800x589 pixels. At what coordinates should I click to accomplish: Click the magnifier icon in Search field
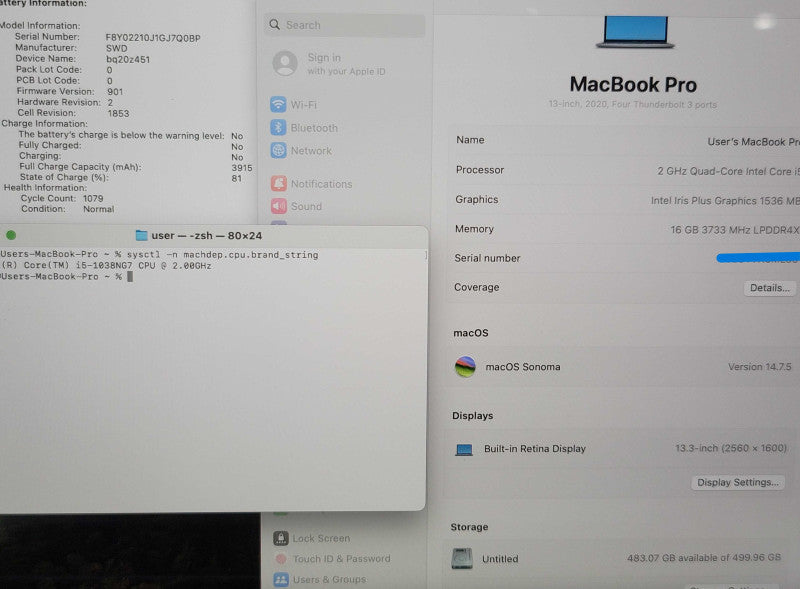[274, 24]
